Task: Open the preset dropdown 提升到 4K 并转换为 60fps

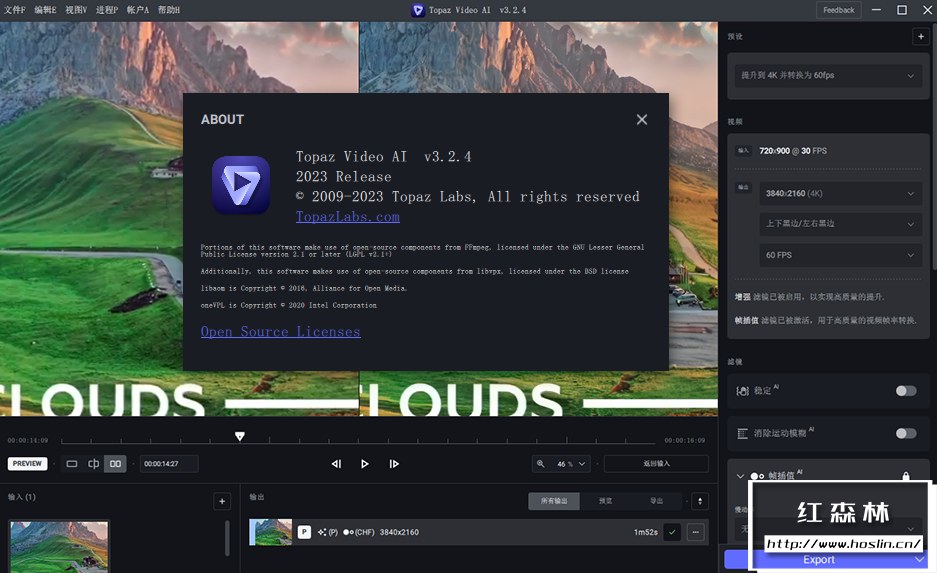Action: coord(828,75)
